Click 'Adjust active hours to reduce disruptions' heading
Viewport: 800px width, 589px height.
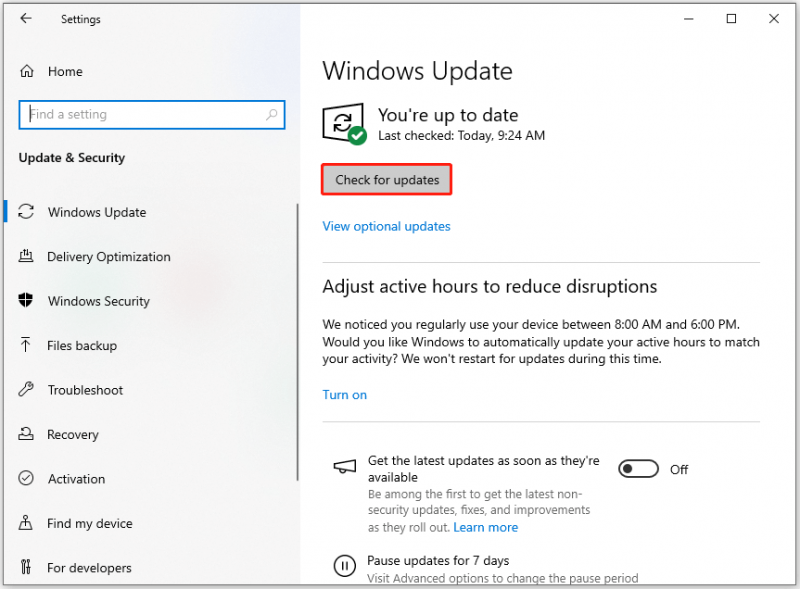point(489,287)
